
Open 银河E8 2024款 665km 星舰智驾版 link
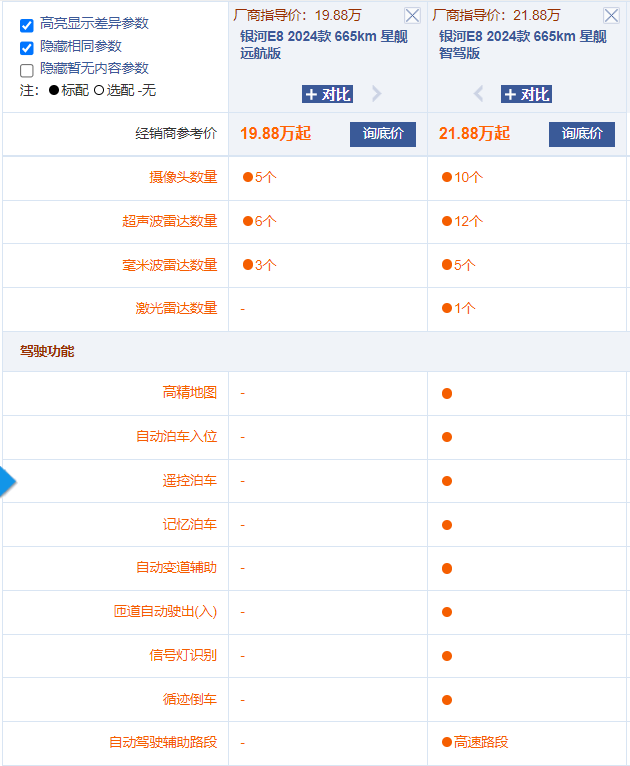coord(522,44)
